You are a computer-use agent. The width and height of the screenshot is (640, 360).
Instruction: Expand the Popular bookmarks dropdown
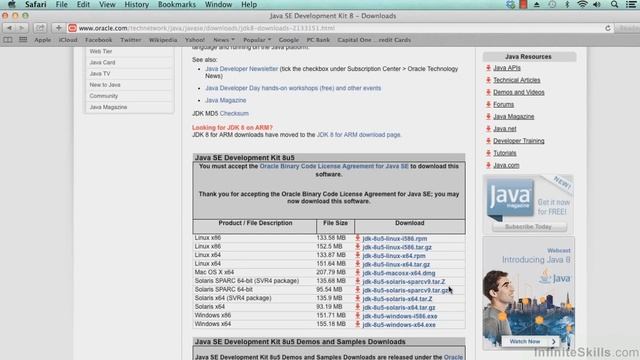(x=257, y=40)
